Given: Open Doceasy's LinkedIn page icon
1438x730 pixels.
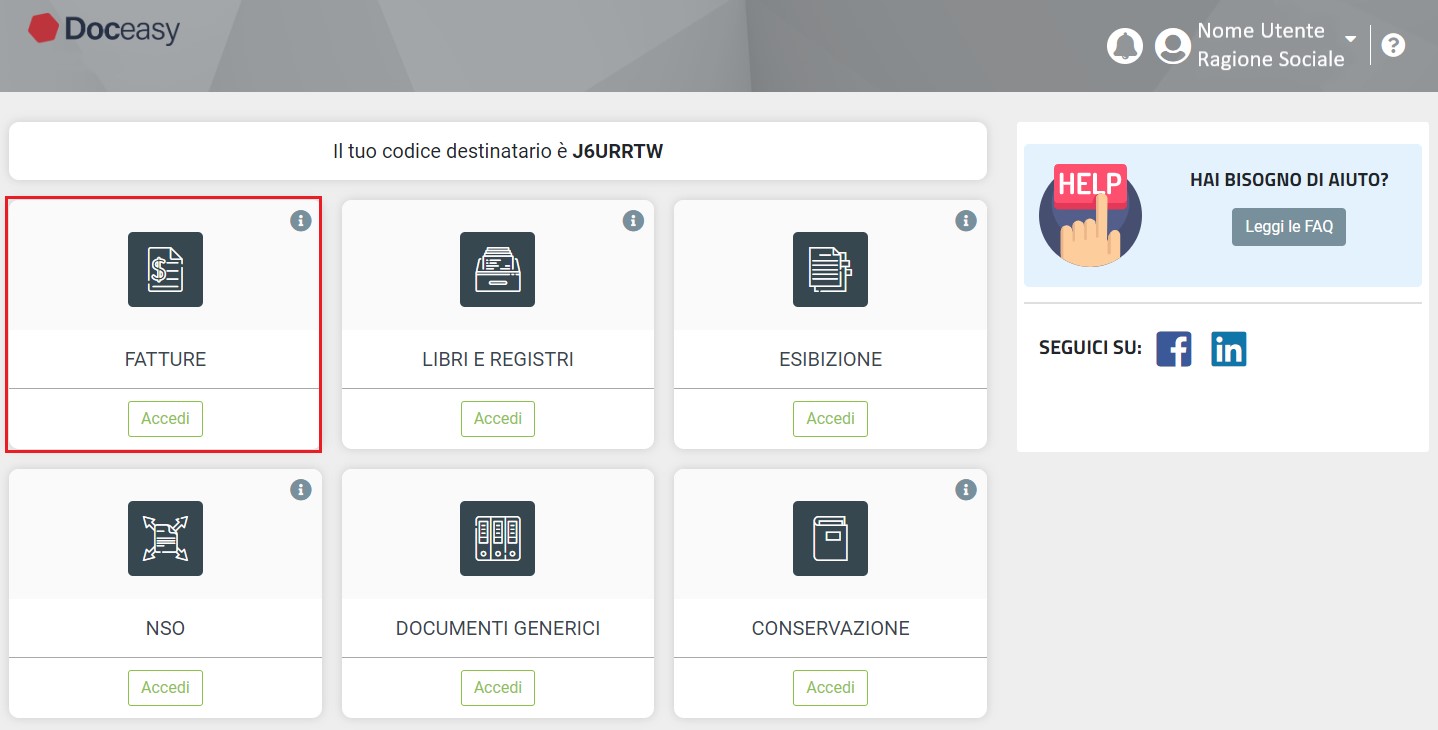Looking at the screenshot, I should tap(1228, 348).
